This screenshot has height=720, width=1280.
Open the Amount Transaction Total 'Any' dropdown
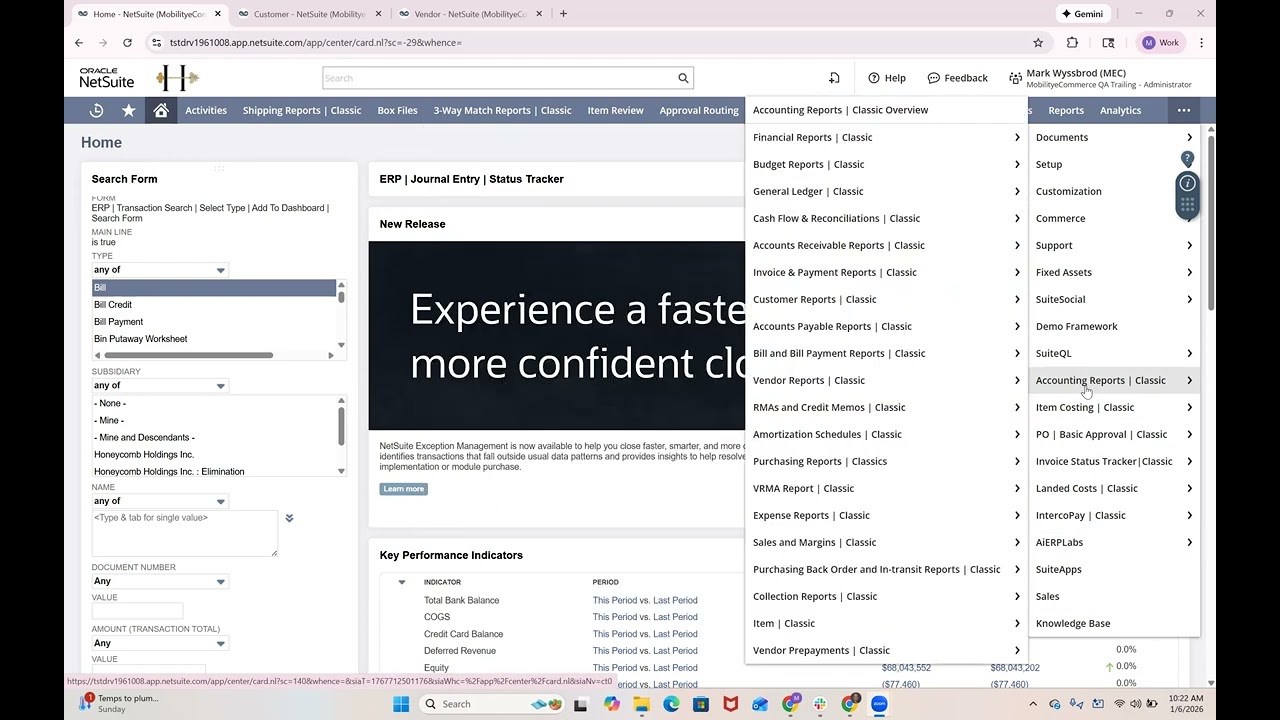(160, 643)
